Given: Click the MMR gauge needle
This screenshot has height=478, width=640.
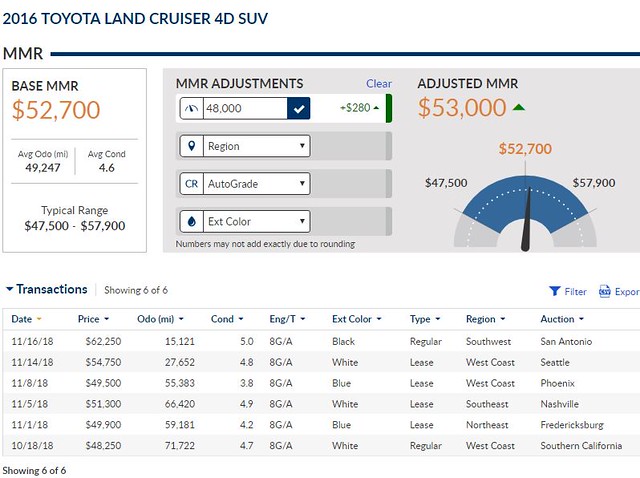Looking at the screenshot, I should tap(527, 219).
